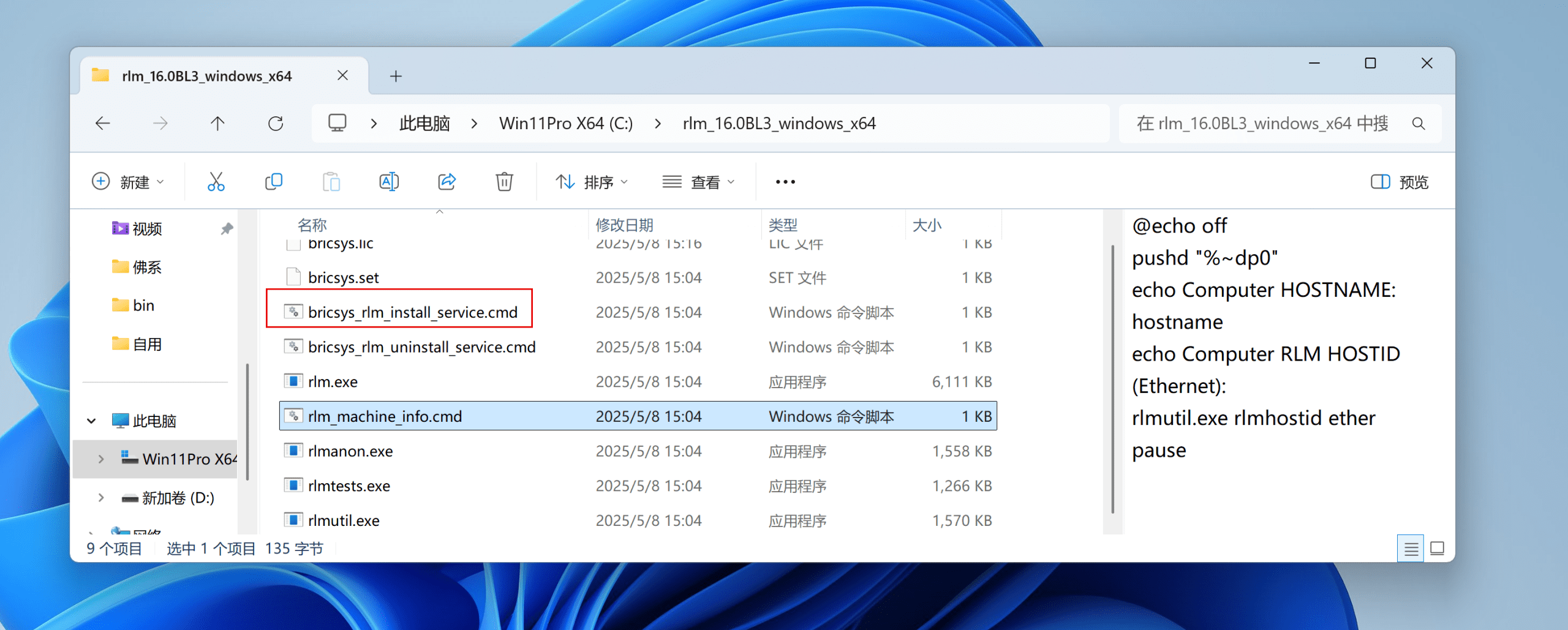This screenshot has width=1568, height=630.
Task: Open the 新建 new item menu
Action: click(128, 182)
